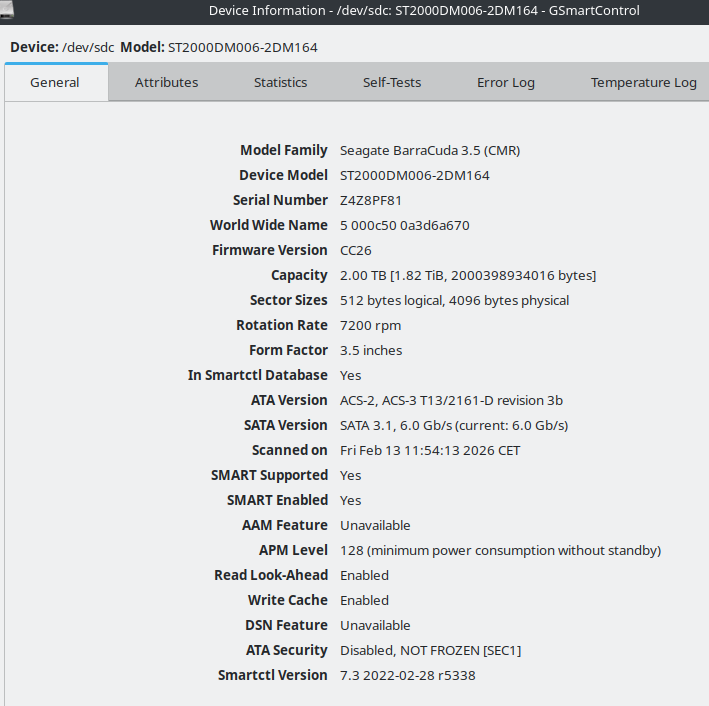
Task: Click the APM Level label
Action: (293, 550)
